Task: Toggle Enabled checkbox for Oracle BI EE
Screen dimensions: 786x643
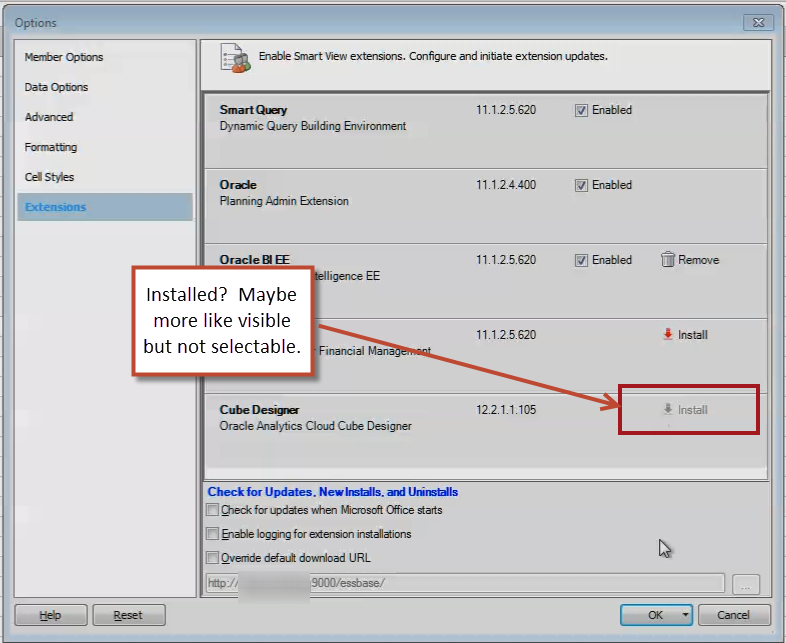Action: coord(581,260)
